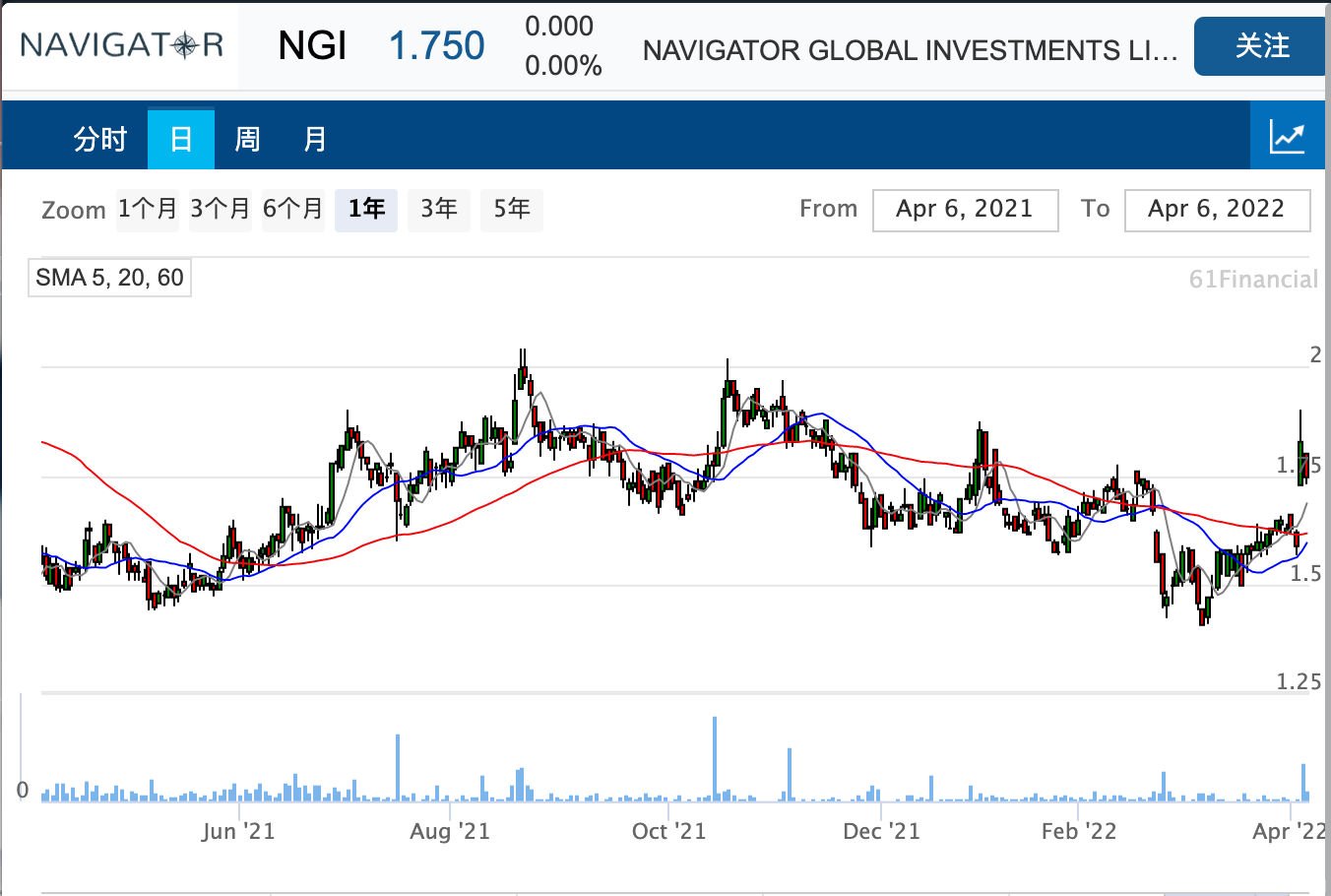The height and width of the screenshot is (896, 1331).
Task: Click the Feb '22 axis label
Action: [x=1079, y=831]
